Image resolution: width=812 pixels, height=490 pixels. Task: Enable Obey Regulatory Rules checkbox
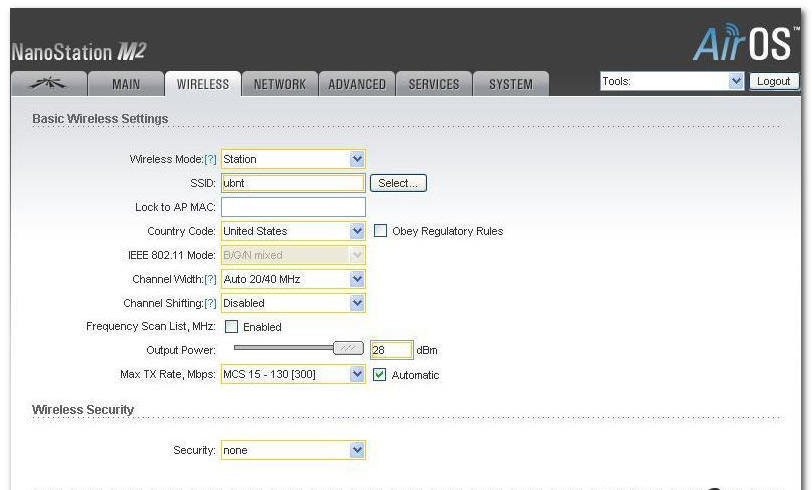(x=380, y=230)
